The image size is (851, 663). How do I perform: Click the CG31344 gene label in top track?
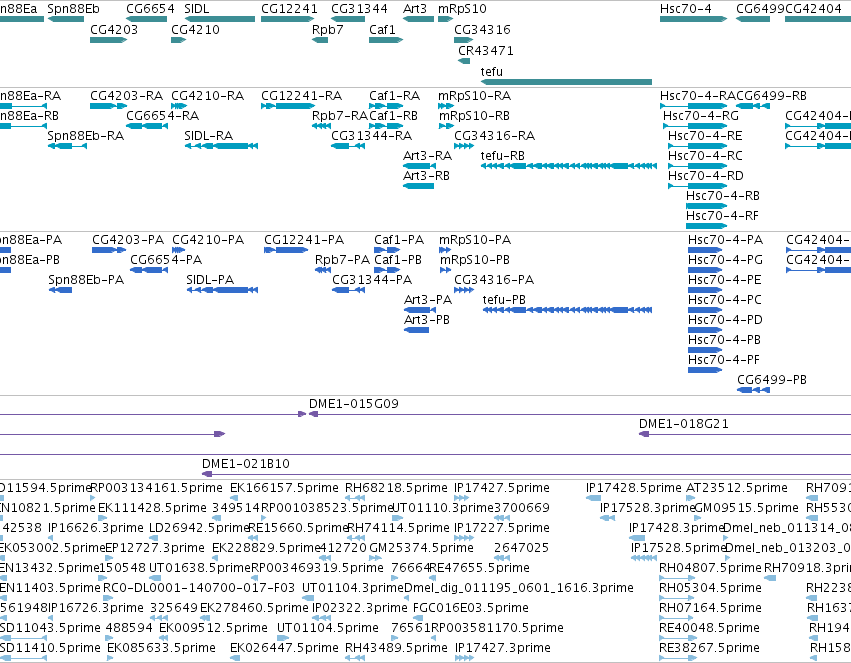(359, 9)
